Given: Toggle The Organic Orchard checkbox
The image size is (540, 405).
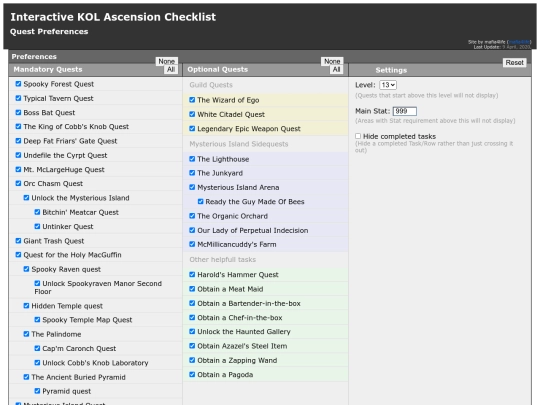Looking at the screenshot, I should coord(192,216).
